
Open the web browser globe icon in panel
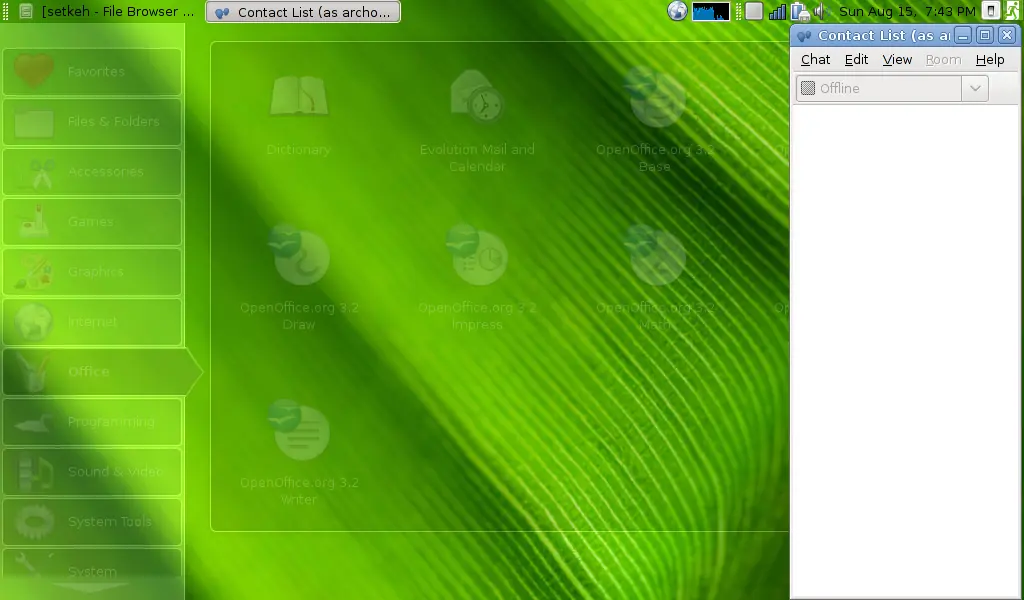click(677, 11)
